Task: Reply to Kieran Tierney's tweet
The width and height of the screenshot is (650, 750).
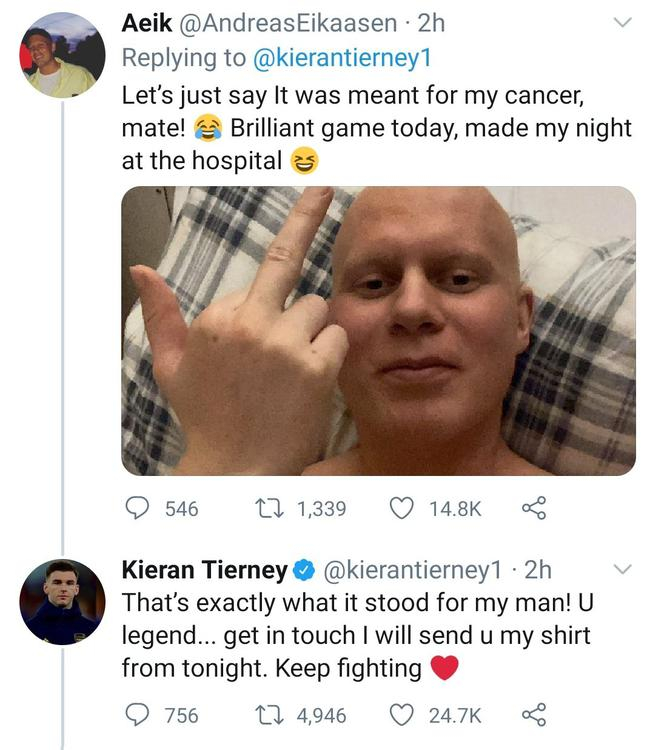Action: click(137, 715)
